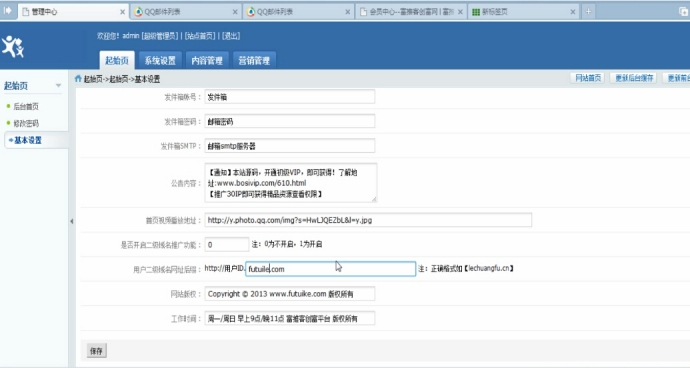Focus the 发件箱SMTP input field
This screenshot has height=368, width=690.
[x=290, y=146]
